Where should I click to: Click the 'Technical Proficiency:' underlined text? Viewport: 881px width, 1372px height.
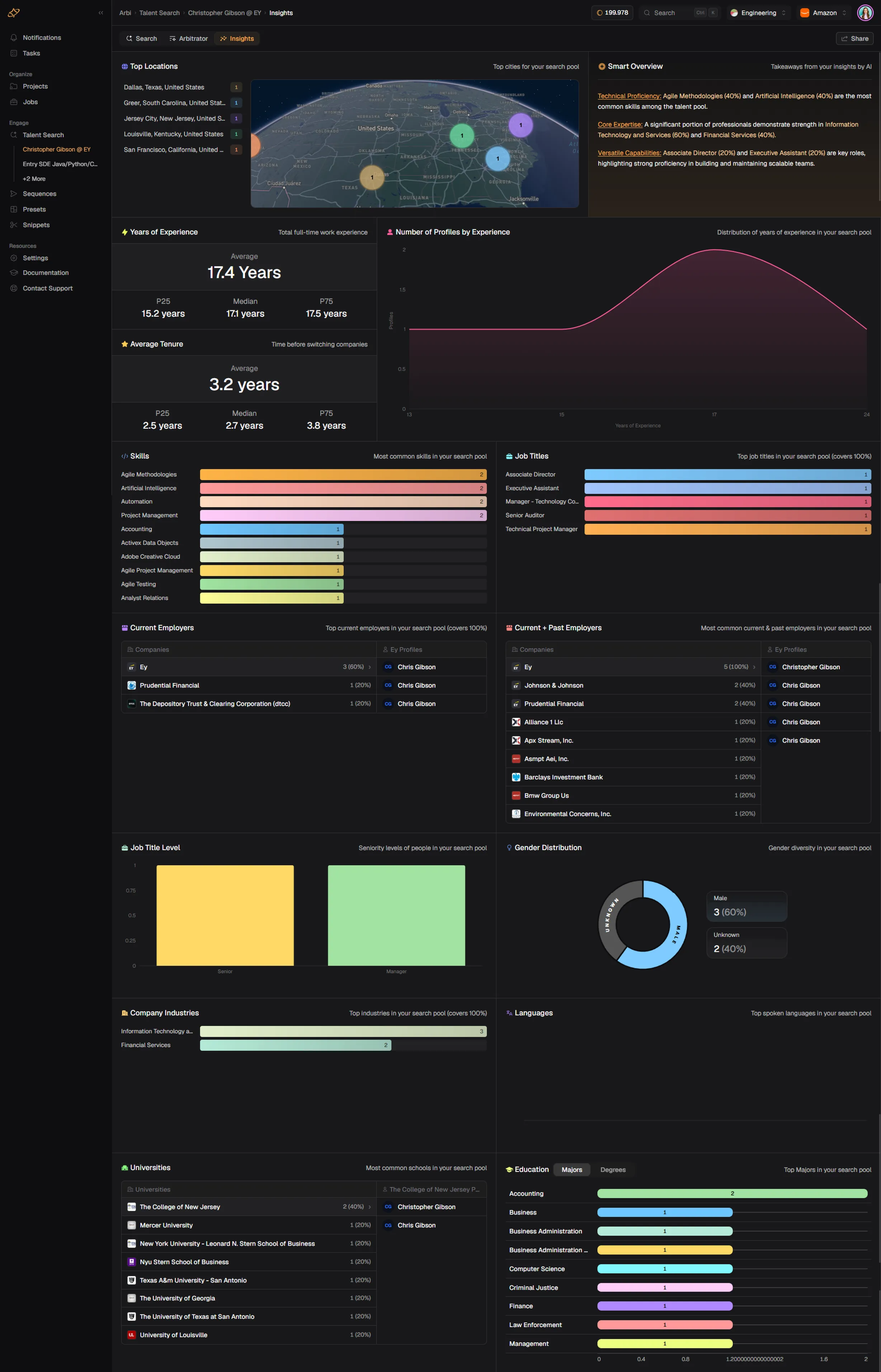click(629, 96)
